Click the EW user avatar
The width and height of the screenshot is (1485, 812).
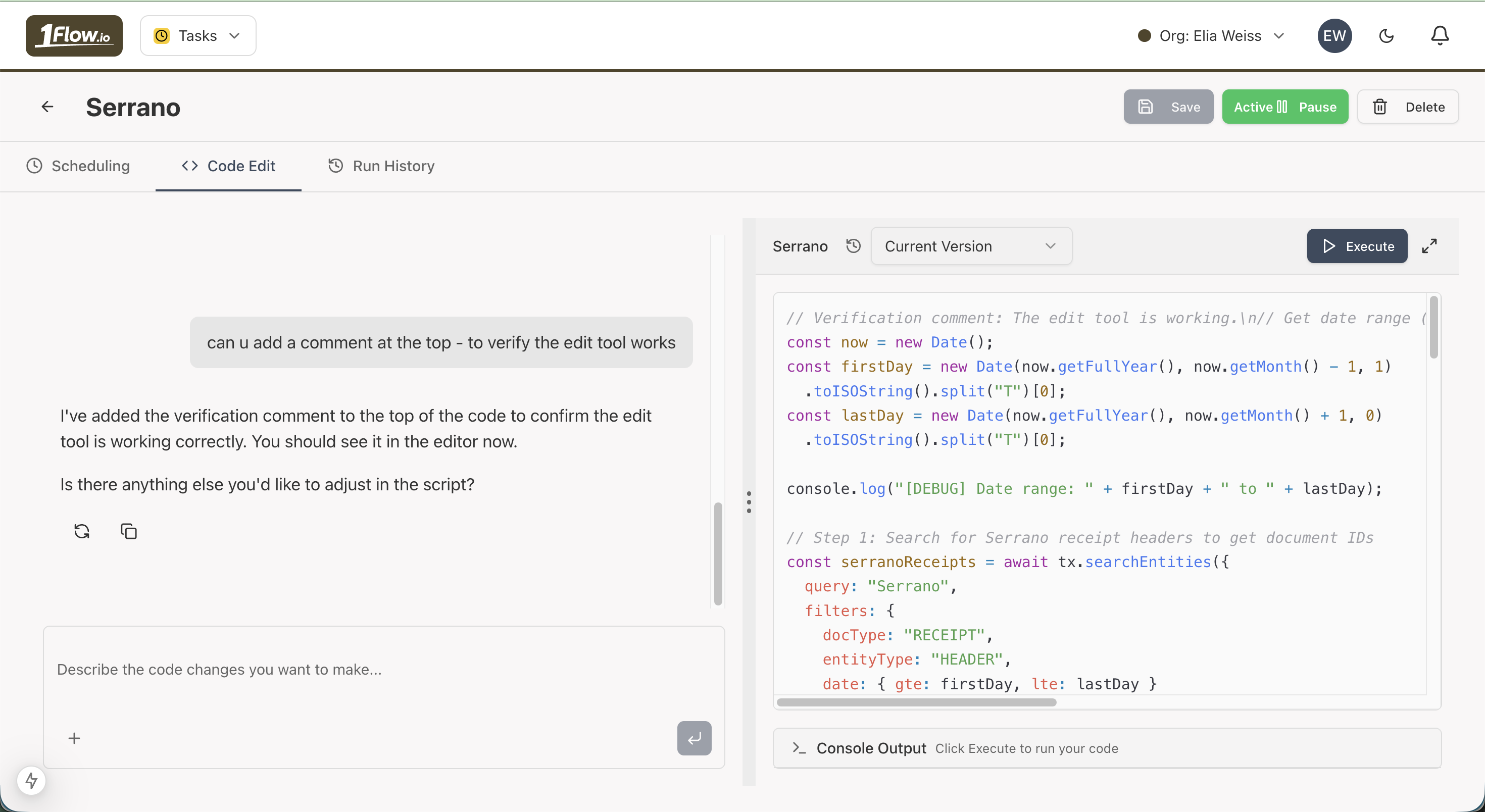pyautogui.click(x=1334, y=36)
